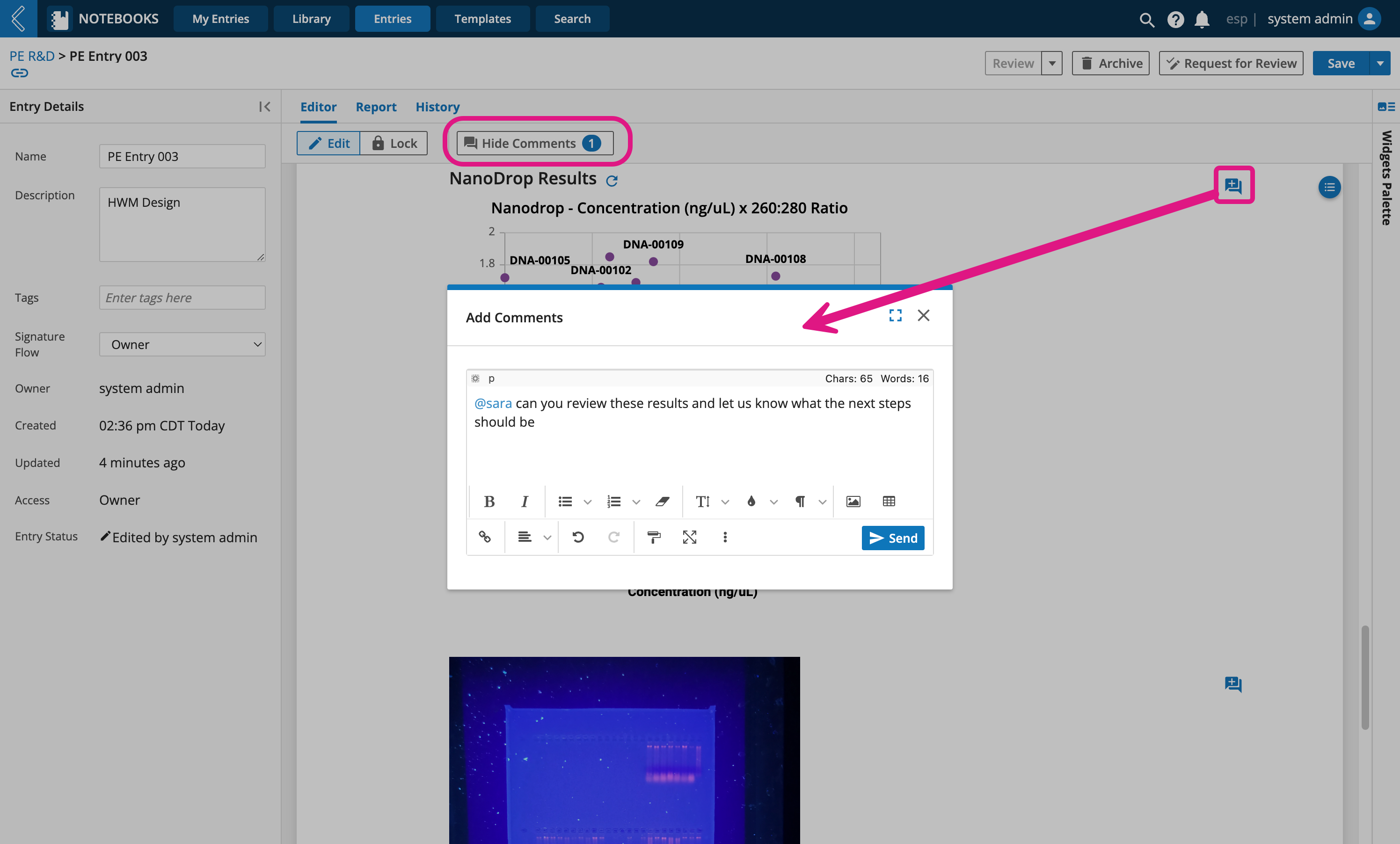Toggle the Lock entry button
The image size is (1400, 844).
point(394,143)
